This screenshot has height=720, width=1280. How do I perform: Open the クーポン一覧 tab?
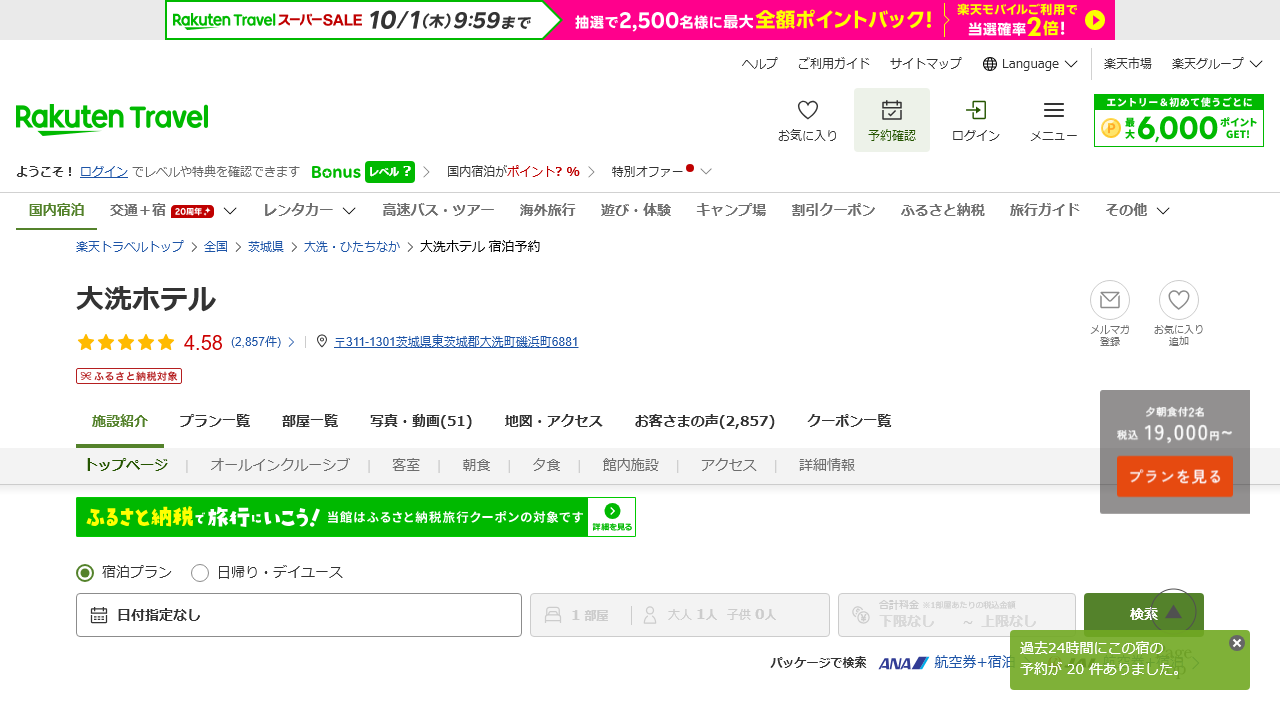[x=849, y=421]
